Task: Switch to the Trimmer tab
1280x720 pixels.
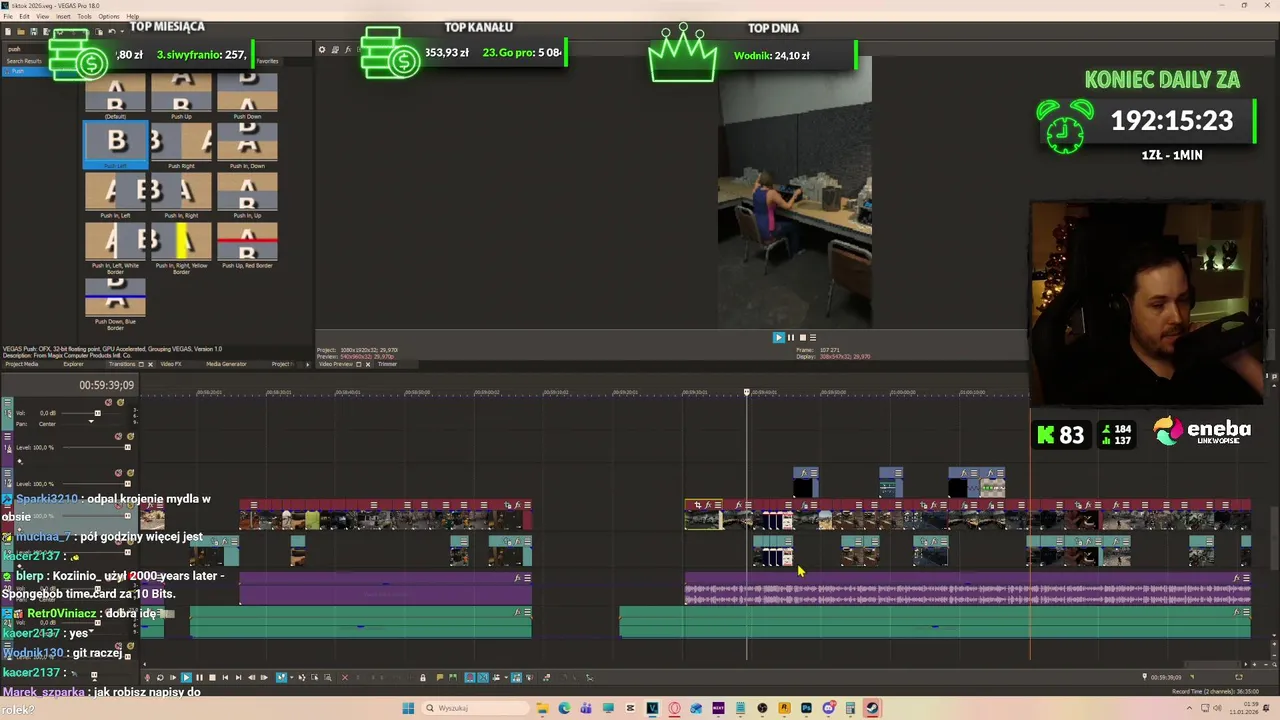Action: tap(387, 364)
